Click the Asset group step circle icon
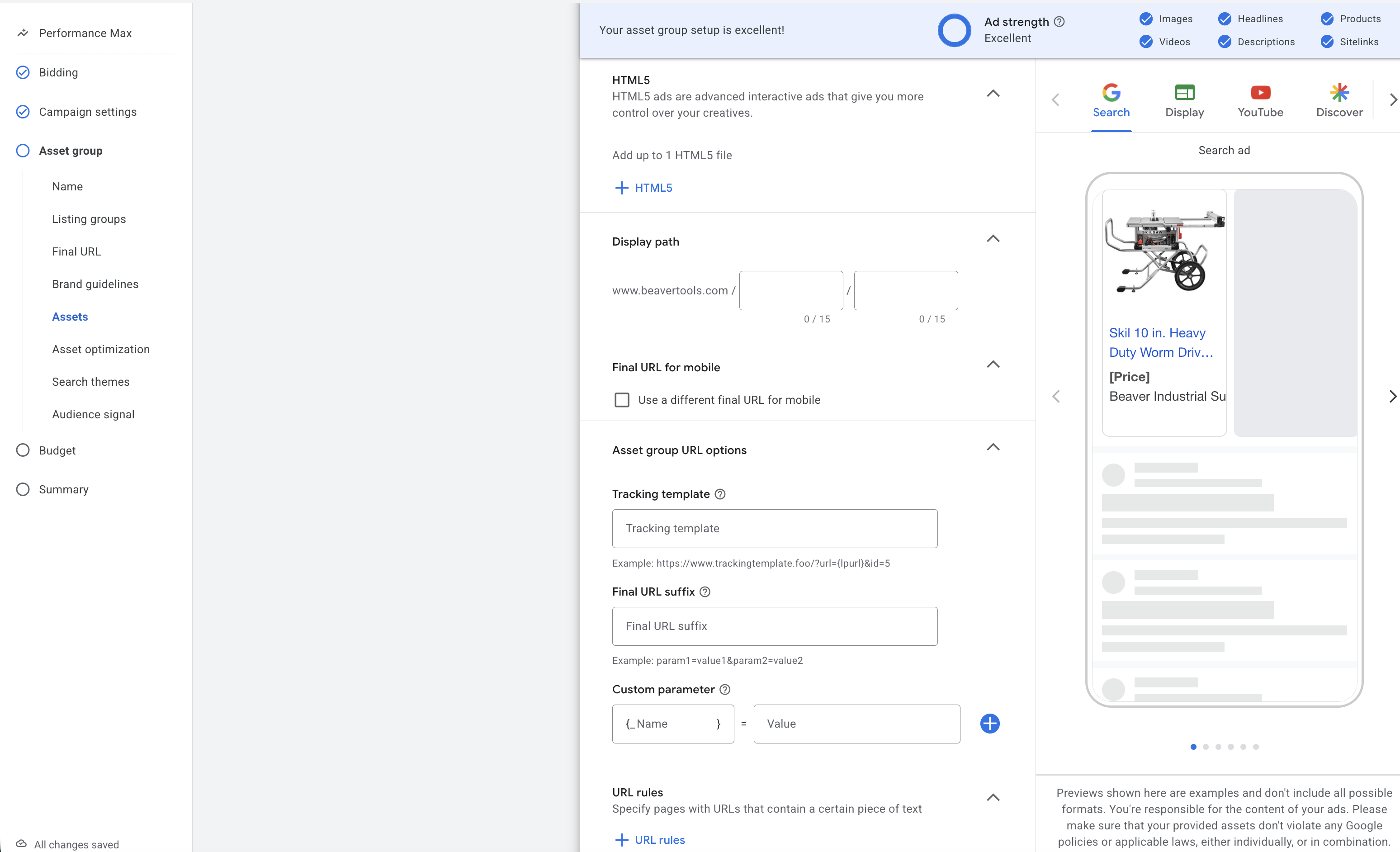The width and height of the screenshot is (1400, 852). tap(23, 151)
